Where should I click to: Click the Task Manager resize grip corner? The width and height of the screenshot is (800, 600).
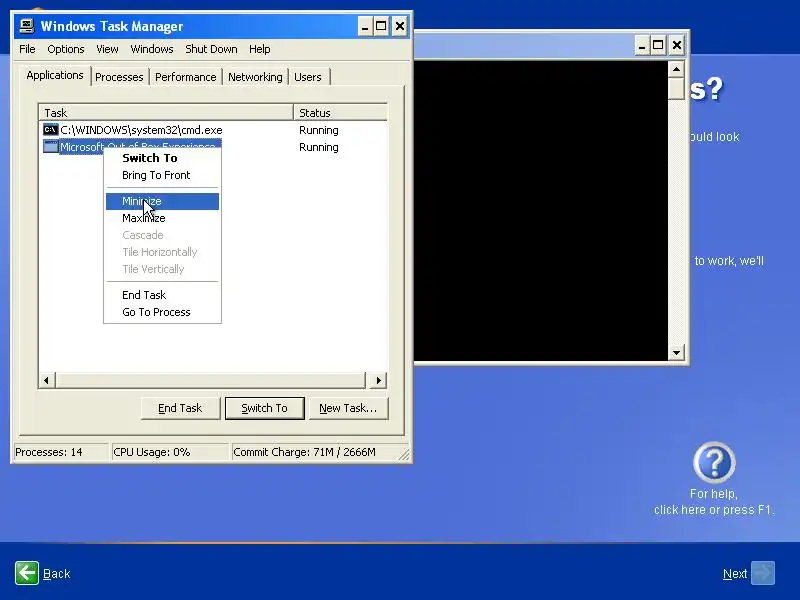pos(404,455)
